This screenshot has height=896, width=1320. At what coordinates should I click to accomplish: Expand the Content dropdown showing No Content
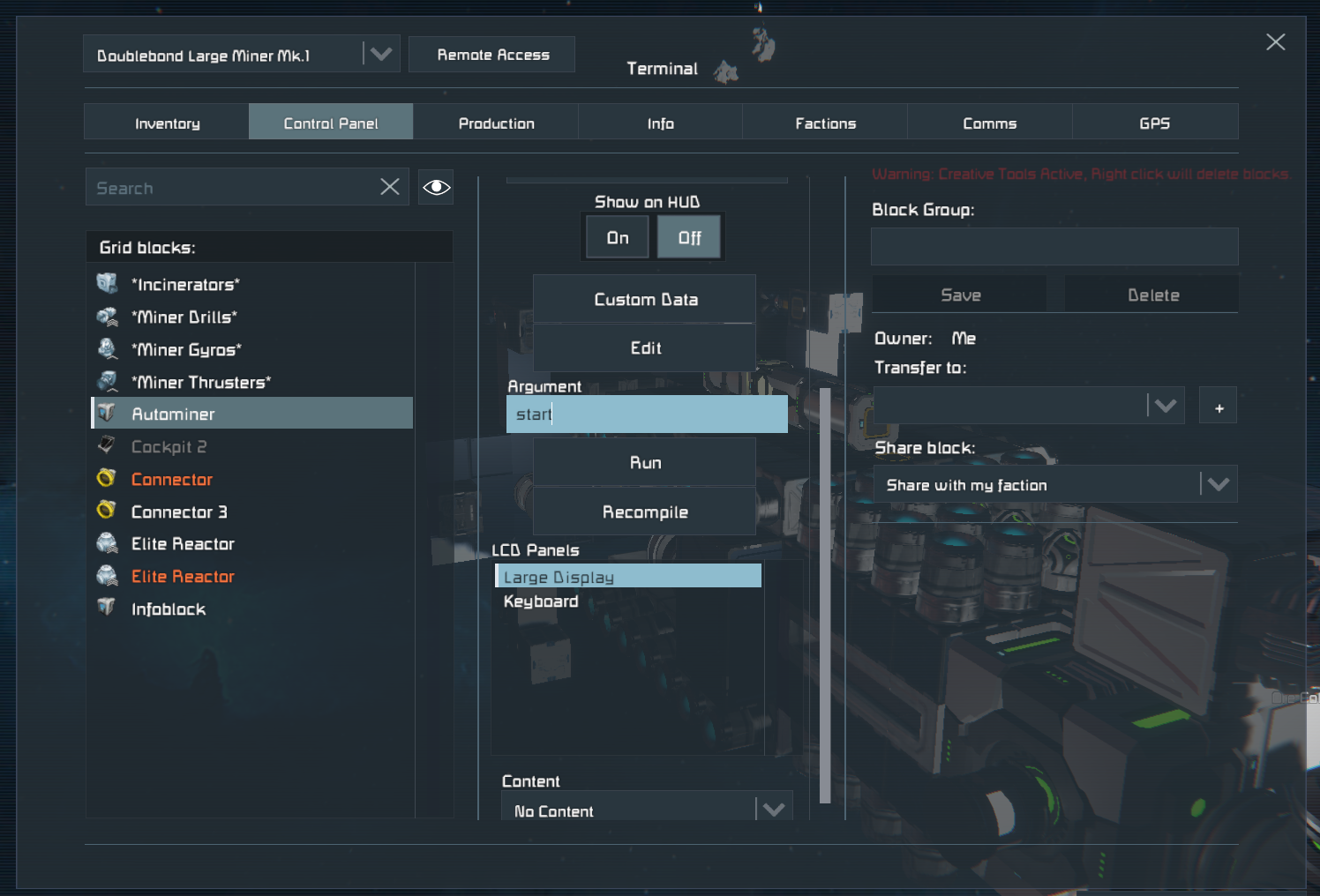(x=774, y=808)
